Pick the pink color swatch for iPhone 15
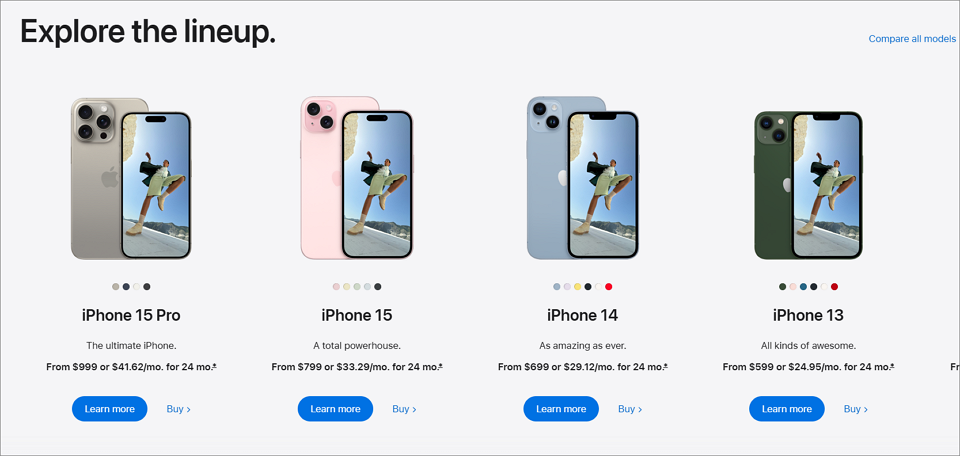Screen dimensions: 960x456 point(336,286)
